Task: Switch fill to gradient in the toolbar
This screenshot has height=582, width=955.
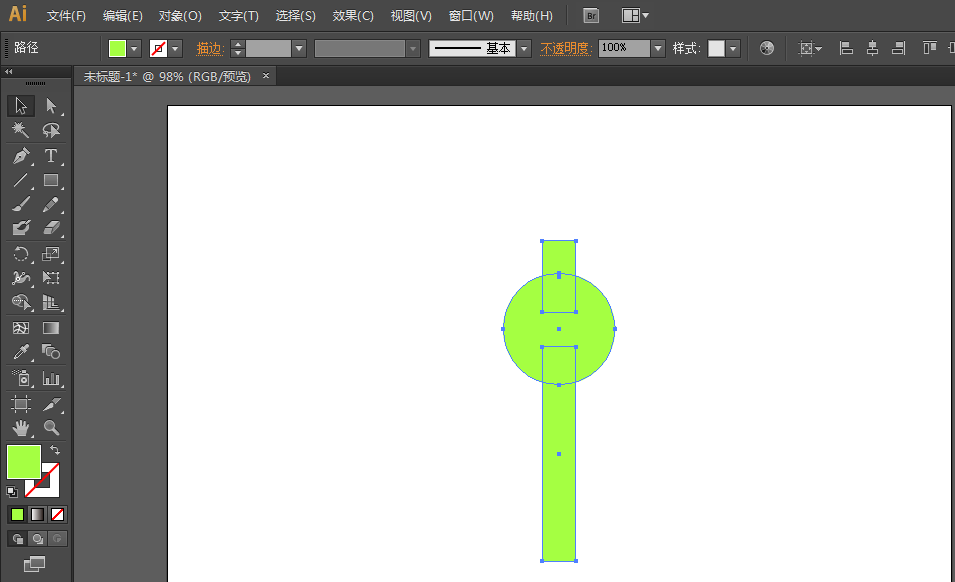Action: (x=37, y=513)
